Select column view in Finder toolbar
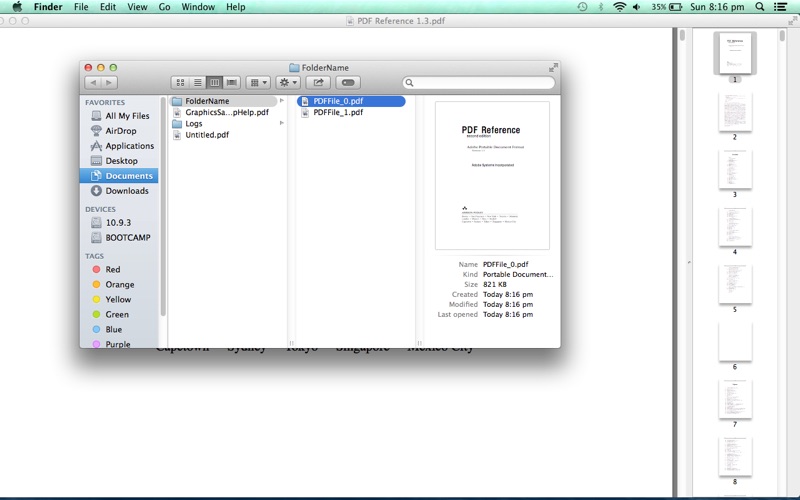Viewport: 800px width, 500px height. coord(214,83)
